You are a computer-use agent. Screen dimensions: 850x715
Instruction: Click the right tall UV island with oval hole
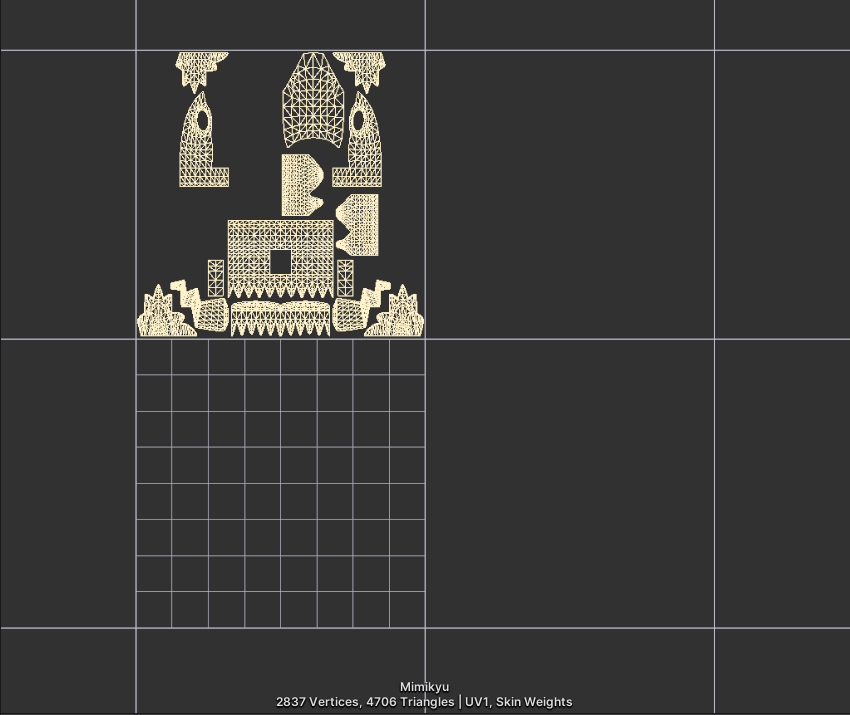(364, 150)
